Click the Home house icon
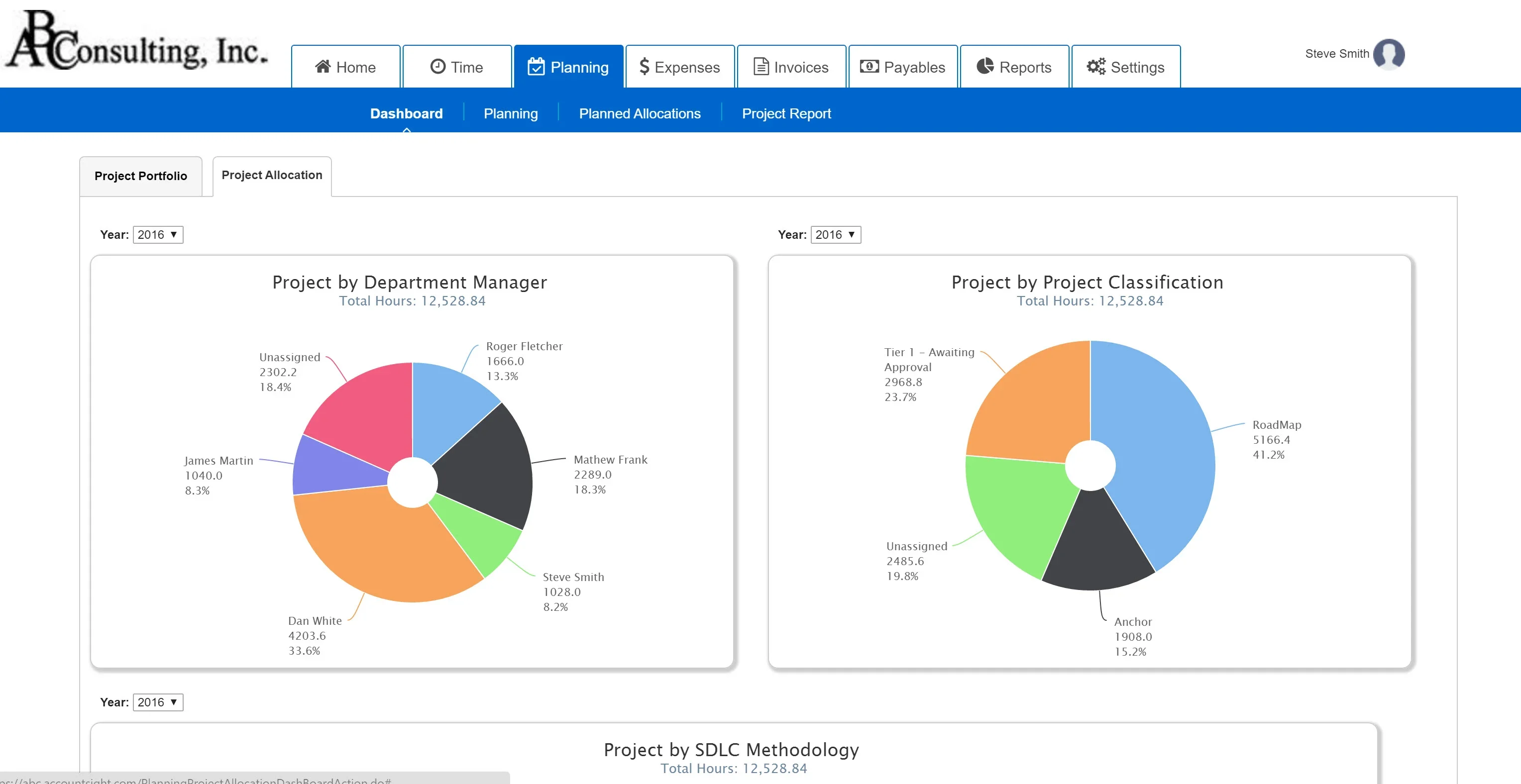This screenshot has height=784, width=1521. tap(323, 67)
